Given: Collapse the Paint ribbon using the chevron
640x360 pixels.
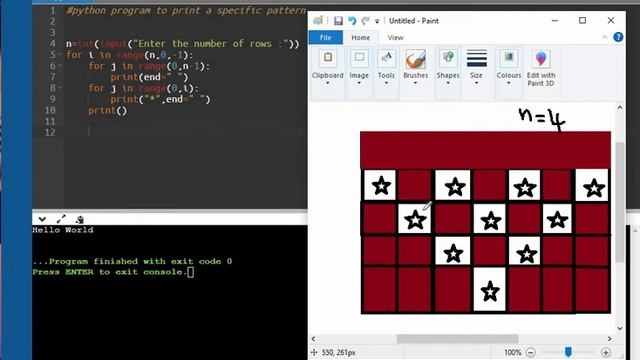Looking at the screenshot, I should [604, 37].
